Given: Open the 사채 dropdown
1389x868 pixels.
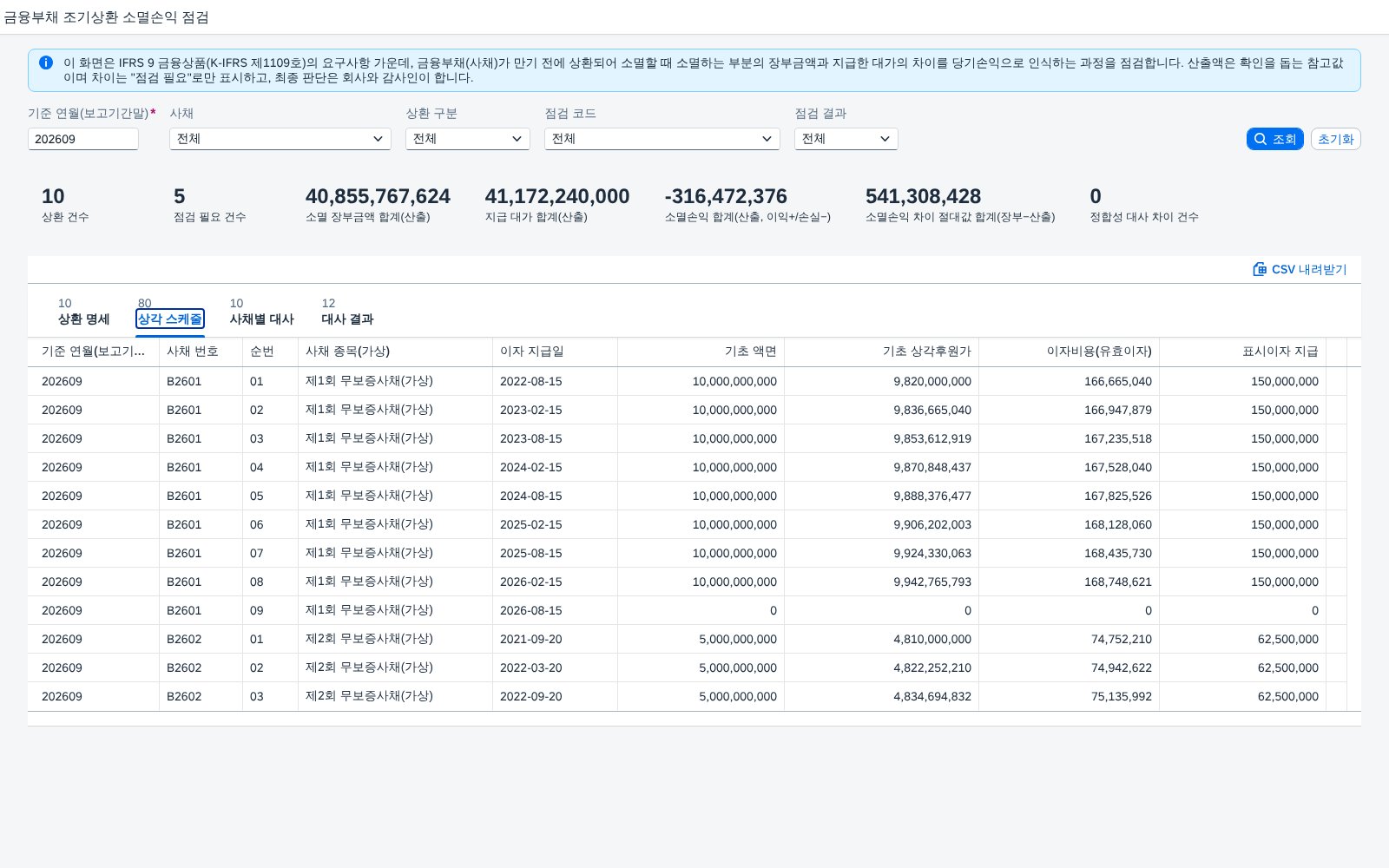Looking at the screenshot, I should tap(280, 139).
